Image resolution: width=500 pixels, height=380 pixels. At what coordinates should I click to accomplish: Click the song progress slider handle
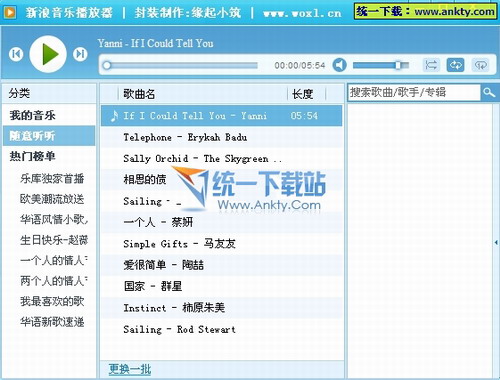(107, 65)
